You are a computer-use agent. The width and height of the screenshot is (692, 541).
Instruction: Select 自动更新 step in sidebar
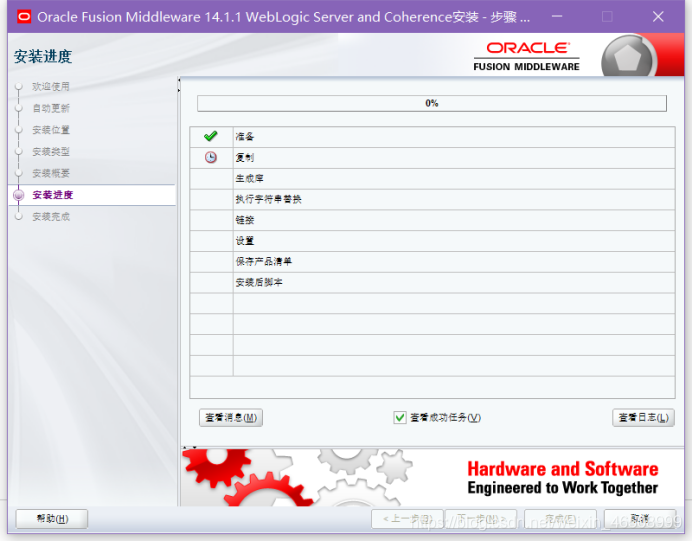[51, 108]
